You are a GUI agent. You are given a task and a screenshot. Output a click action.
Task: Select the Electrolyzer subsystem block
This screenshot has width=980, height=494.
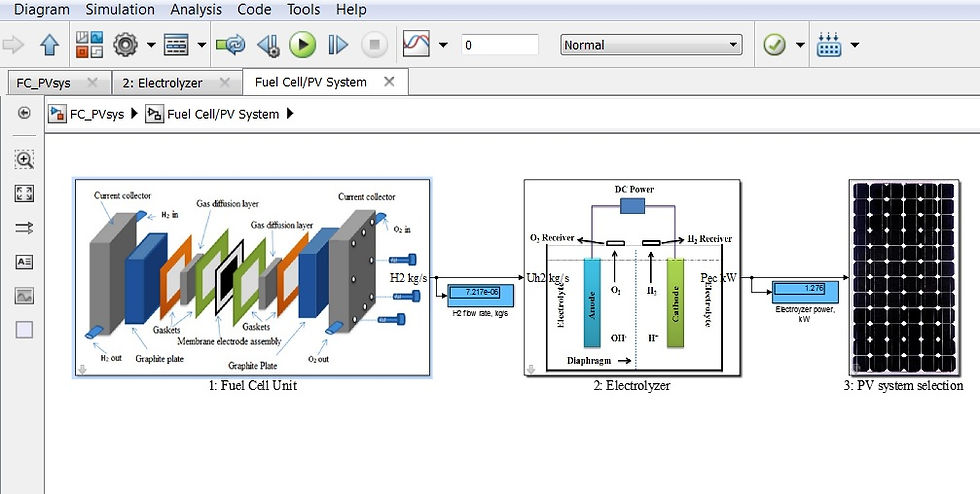(632, 278)
